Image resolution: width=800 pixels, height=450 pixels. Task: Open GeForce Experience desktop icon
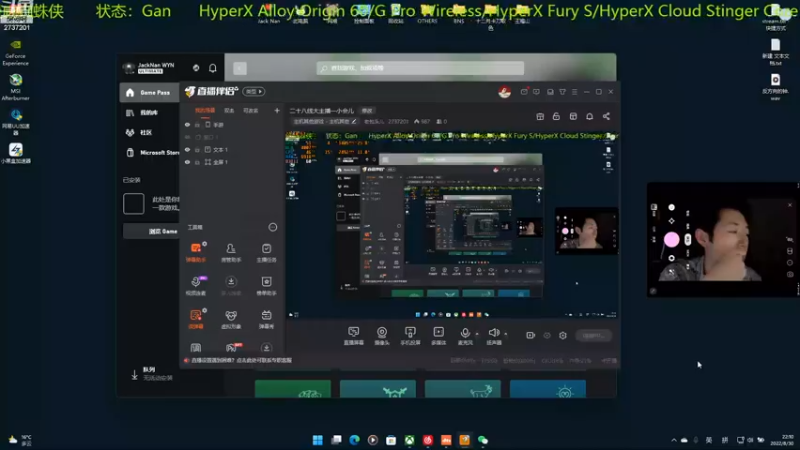click(x=15, y=53)
